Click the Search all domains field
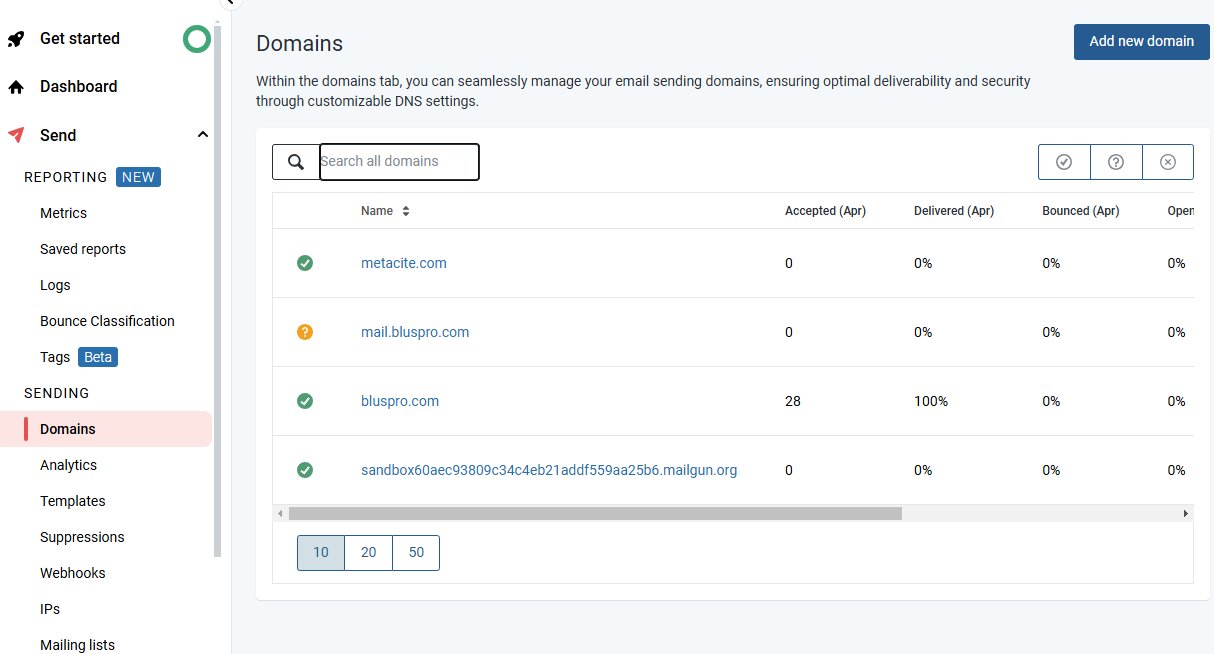The image size is (1214, 654). (x=399, y=162)
